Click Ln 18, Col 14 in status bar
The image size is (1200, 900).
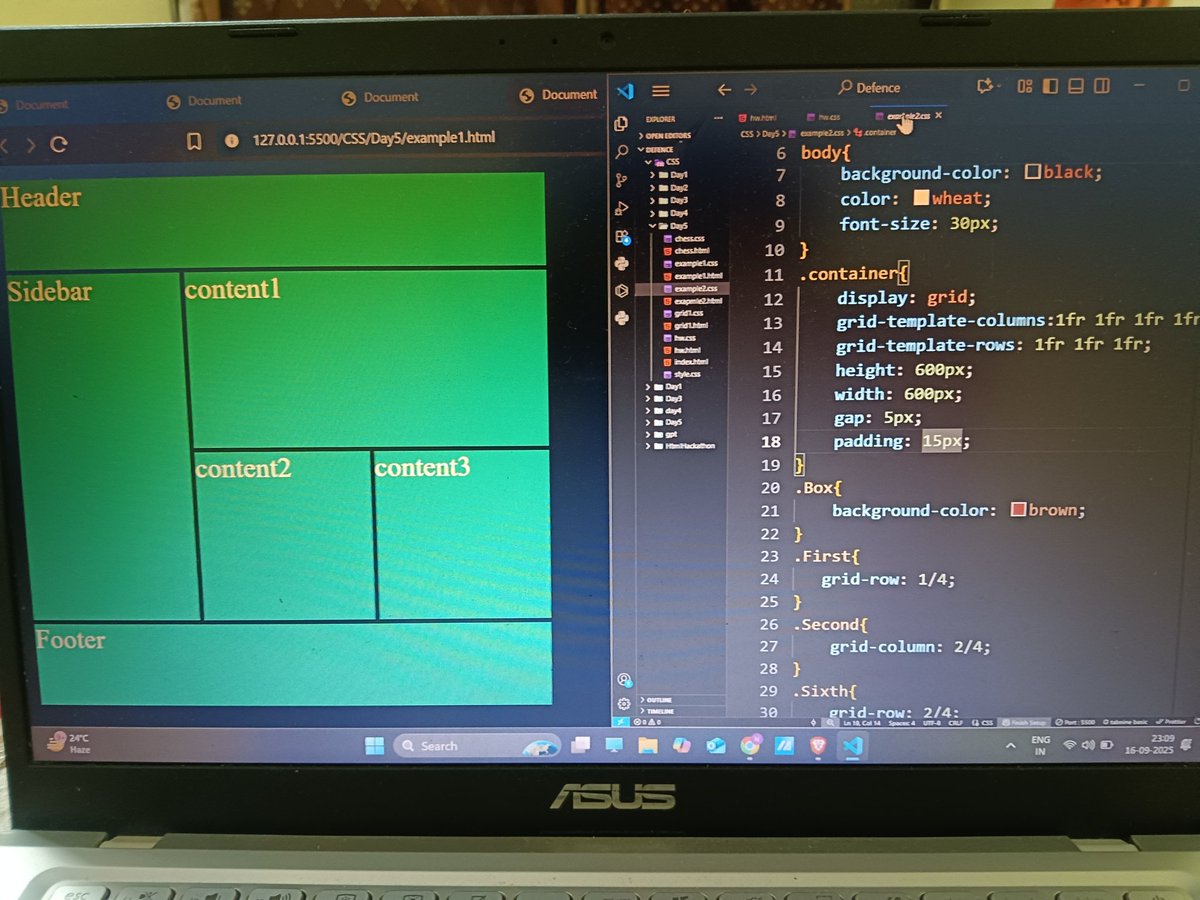click(862, 721)
